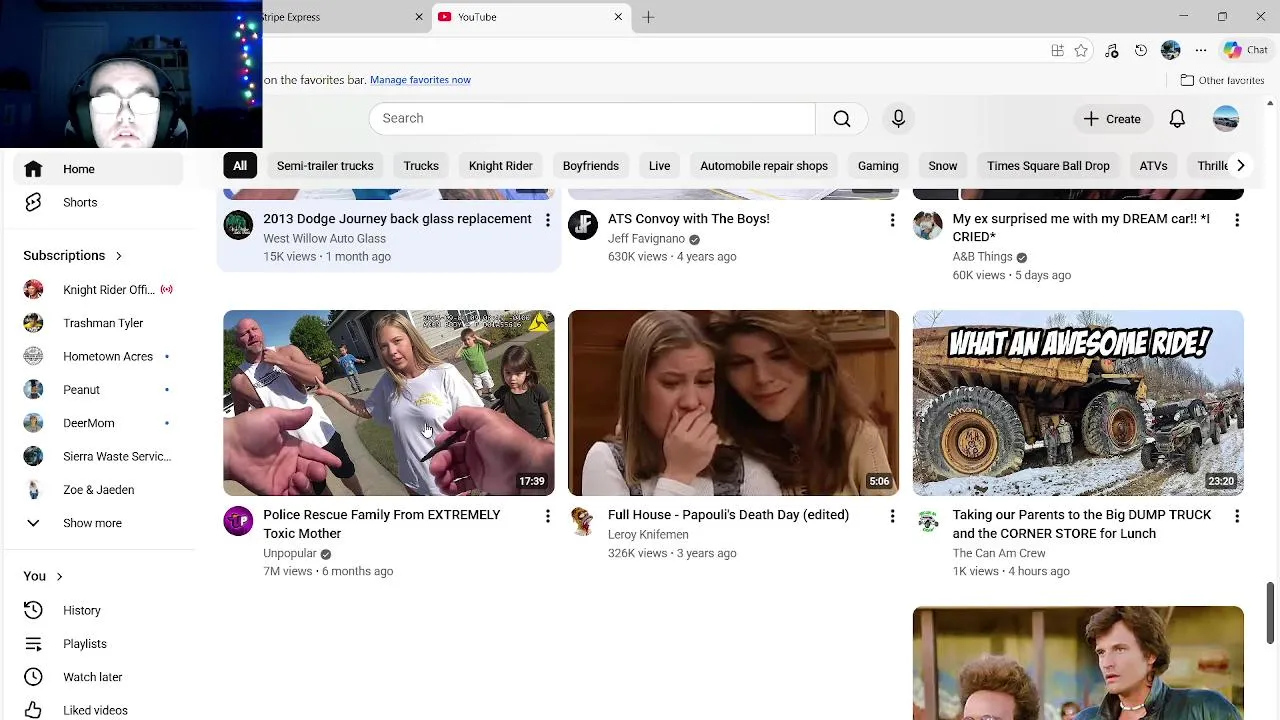Open DeerMom subscription
Image resolution: width=1280 pixels, height=720 pixels.
(x=98, y=423)
